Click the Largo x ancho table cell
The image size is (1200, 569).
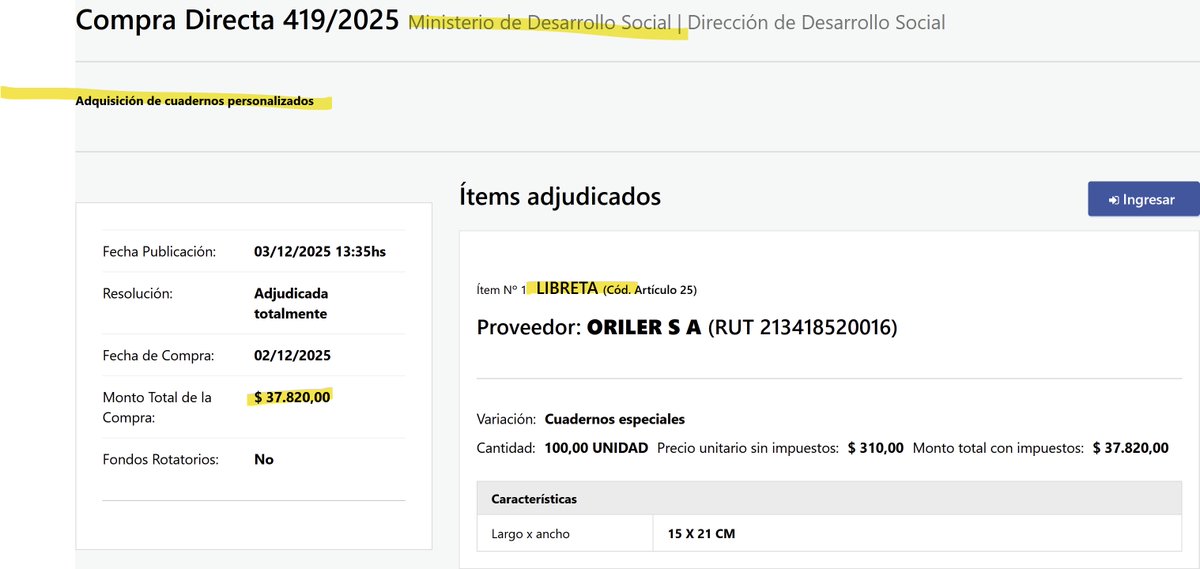565,534
